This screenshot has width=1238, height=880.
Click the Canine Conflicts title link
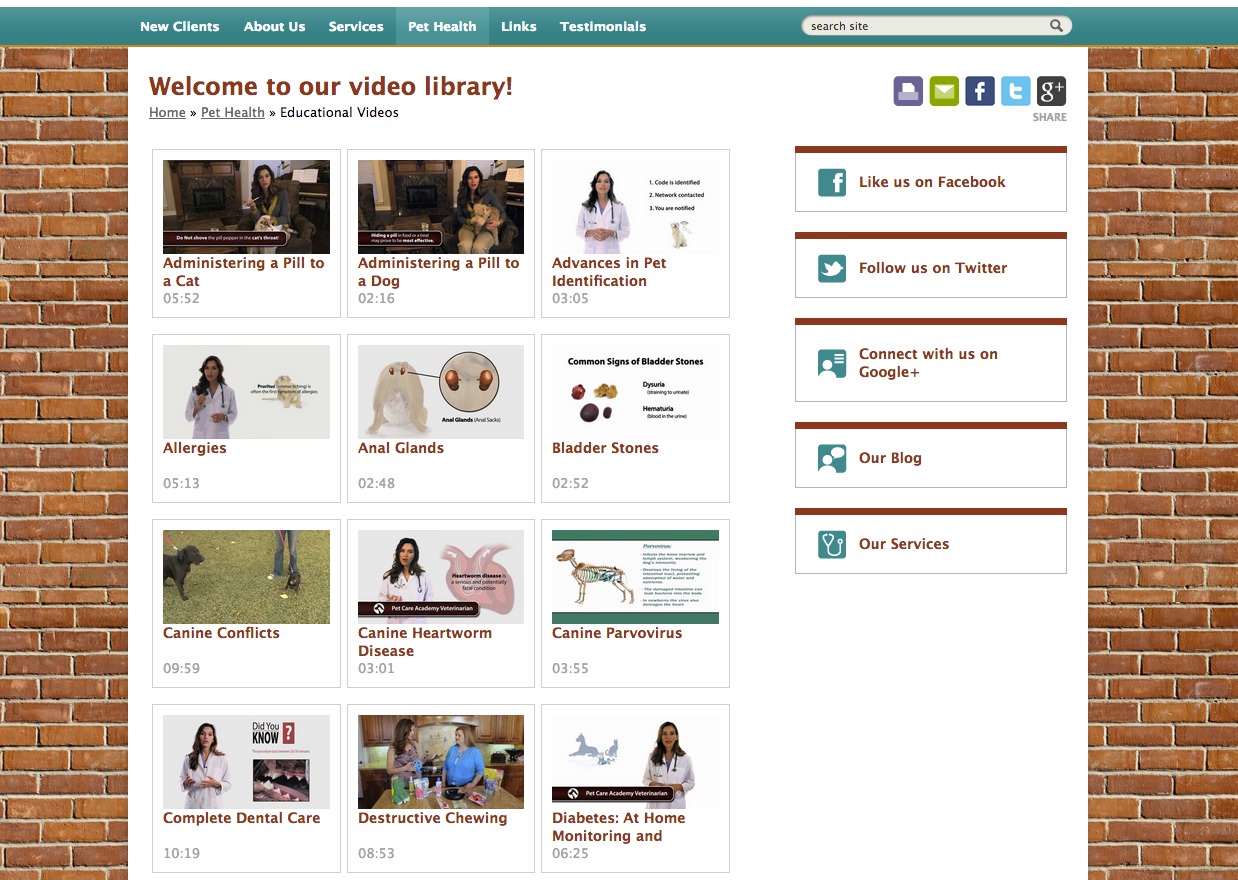221,633
